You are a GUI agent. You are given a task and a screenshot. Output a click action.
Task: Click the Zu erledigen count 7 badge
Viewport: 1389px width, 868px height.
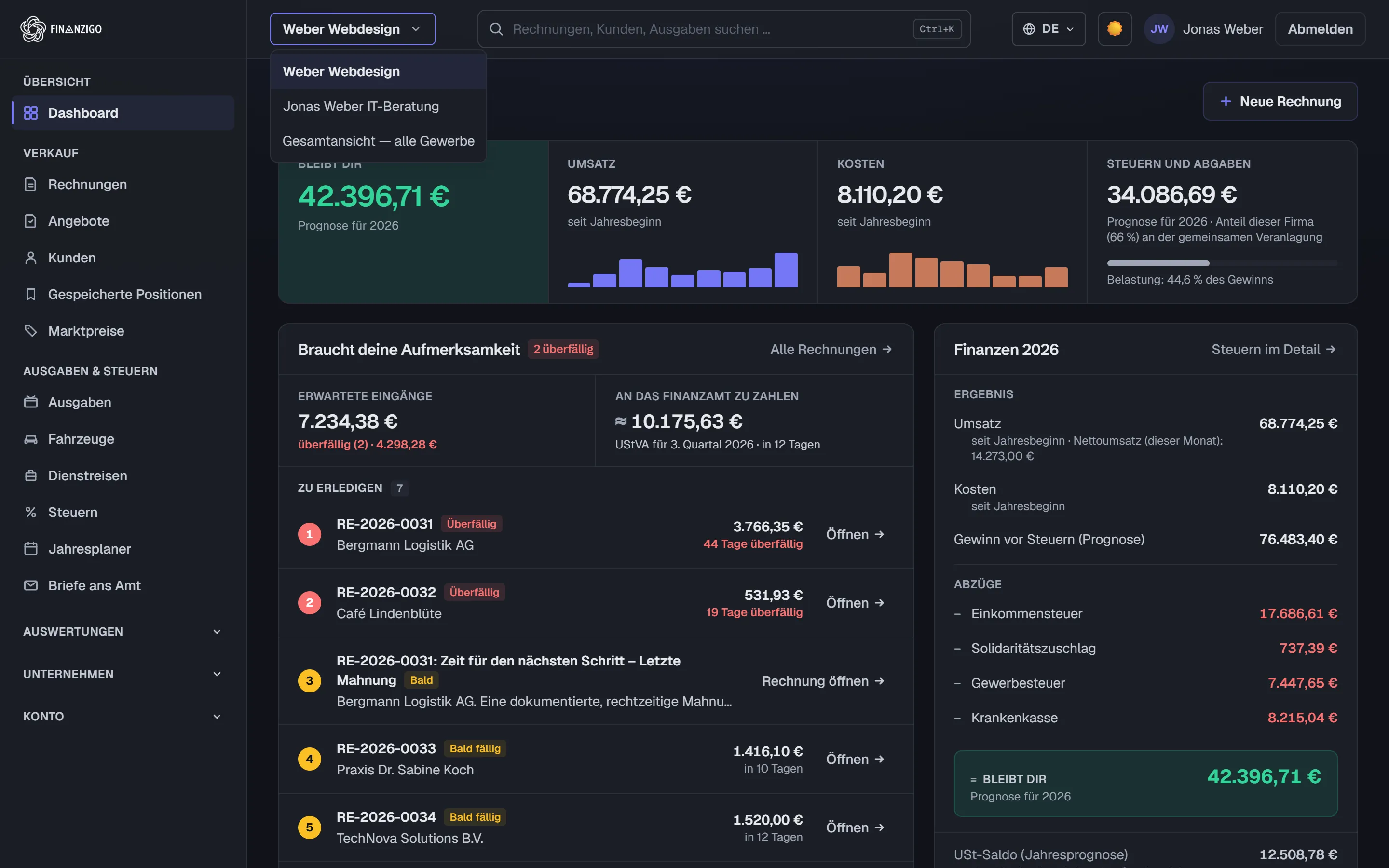tap(399, 488)
